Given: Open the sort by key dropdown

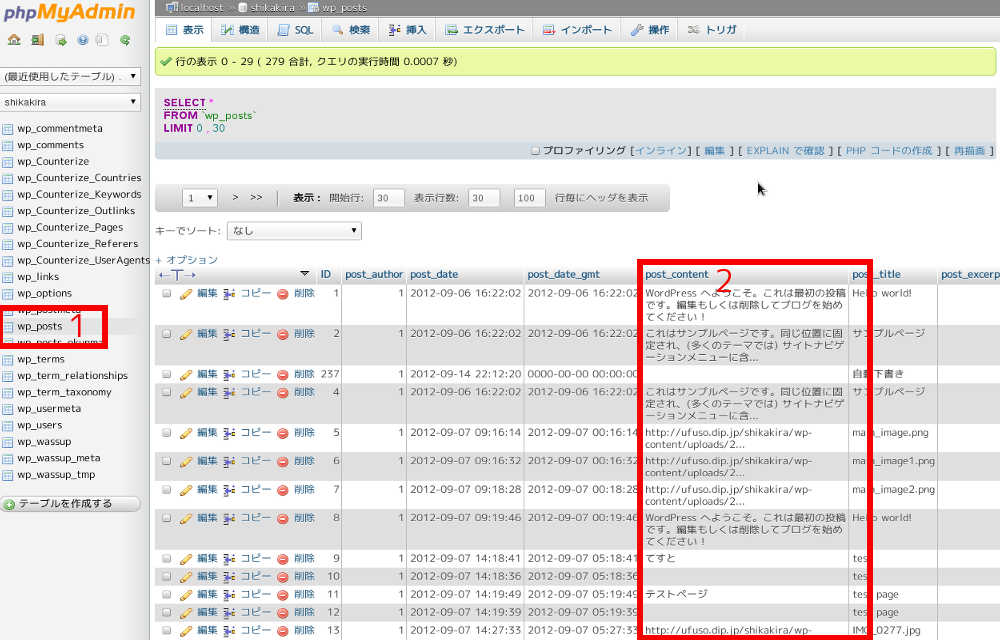Looking at the screenshot, I should tap(294, 231).
